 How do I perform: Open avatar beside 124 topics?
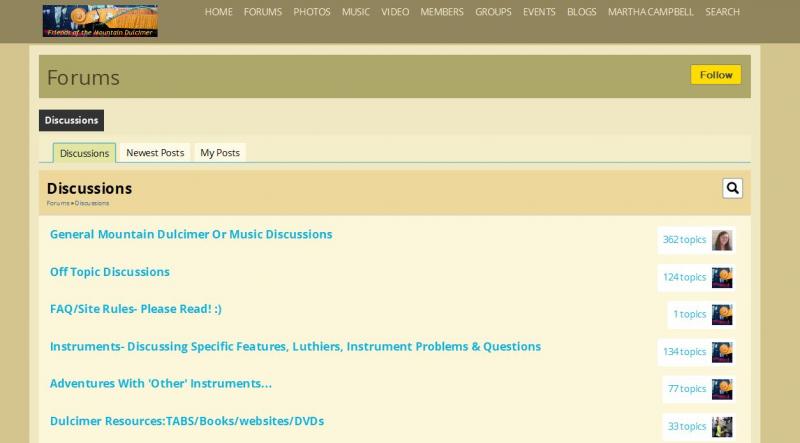pos(722,278)
